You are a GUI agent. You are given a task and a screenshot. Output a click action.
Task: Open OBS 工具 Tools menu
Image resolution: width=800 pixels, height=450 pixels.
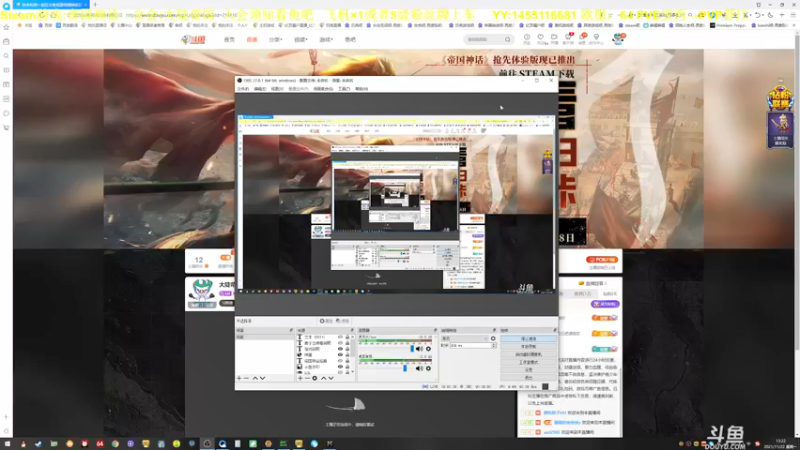click(344, 89)
